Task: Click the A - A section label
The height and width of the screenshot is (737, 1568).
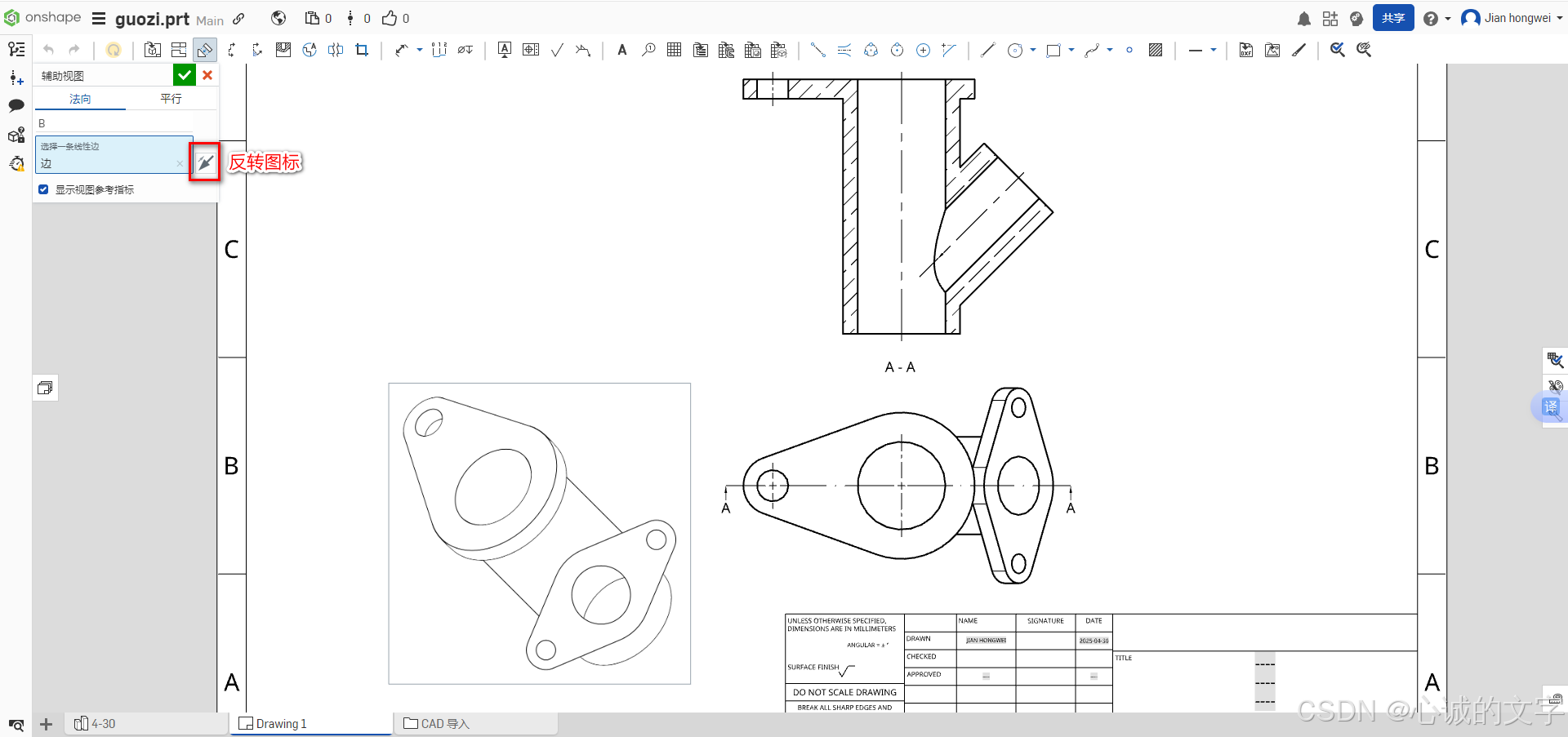Action: [900, 367]
